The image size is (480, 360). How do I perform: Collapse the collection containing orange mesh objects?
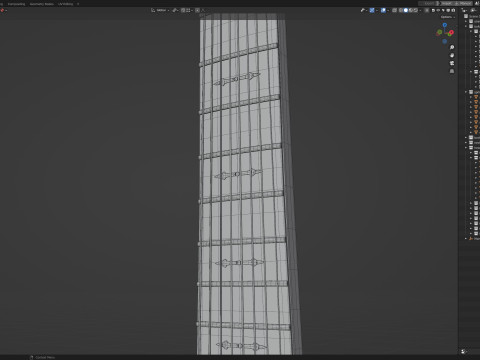coord(466,92)
